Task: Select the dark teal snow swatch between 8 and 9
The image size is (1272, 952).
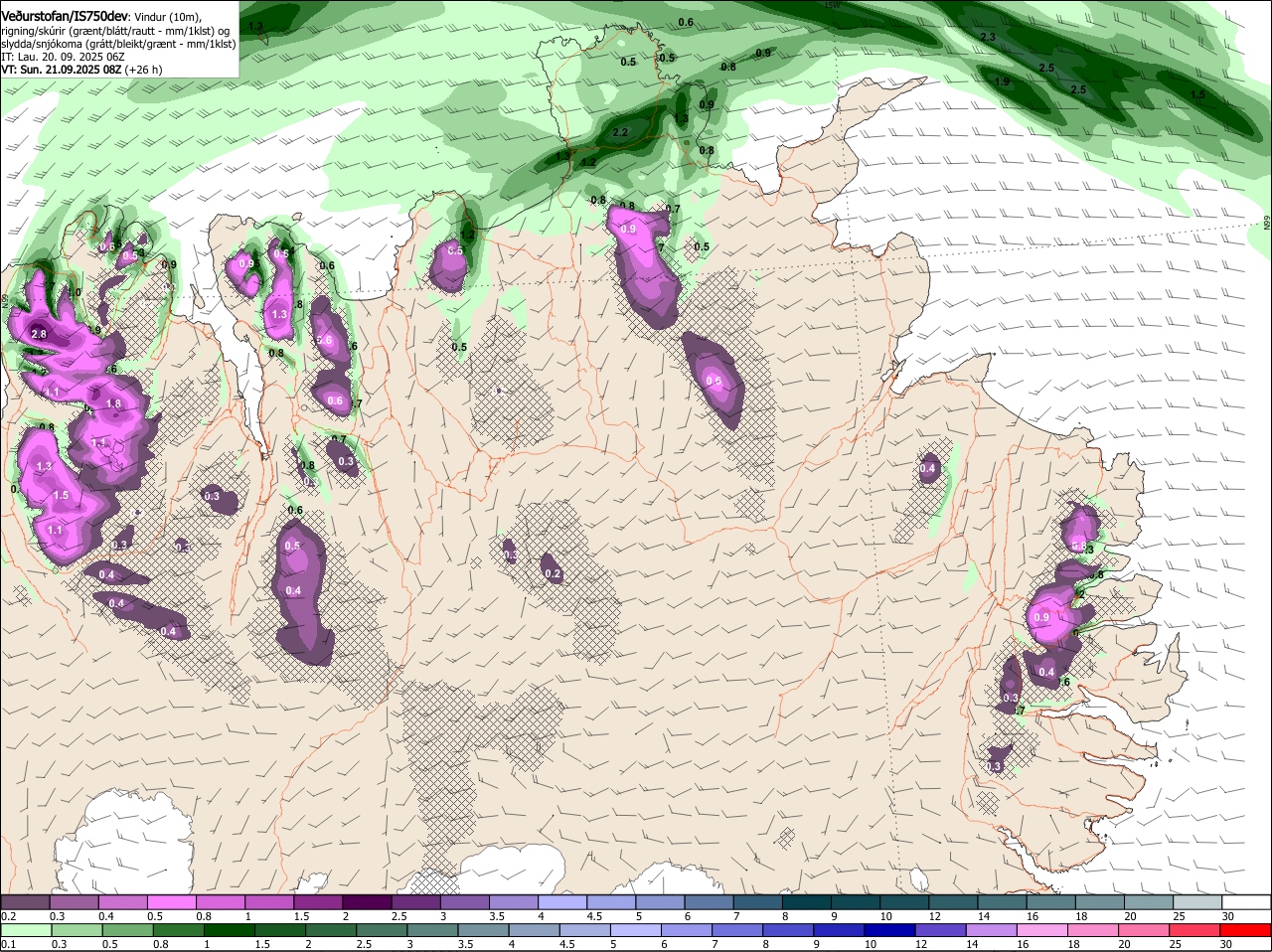Action: (x=808, y=901)
